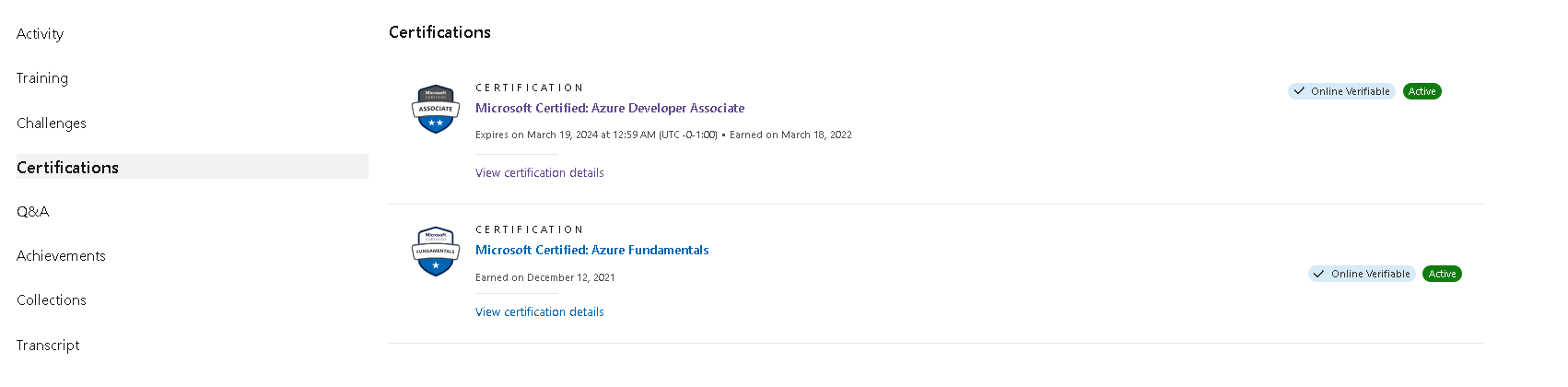Click Online Verifiable label for Azure Developer Associate

[x=1350, y=91]
